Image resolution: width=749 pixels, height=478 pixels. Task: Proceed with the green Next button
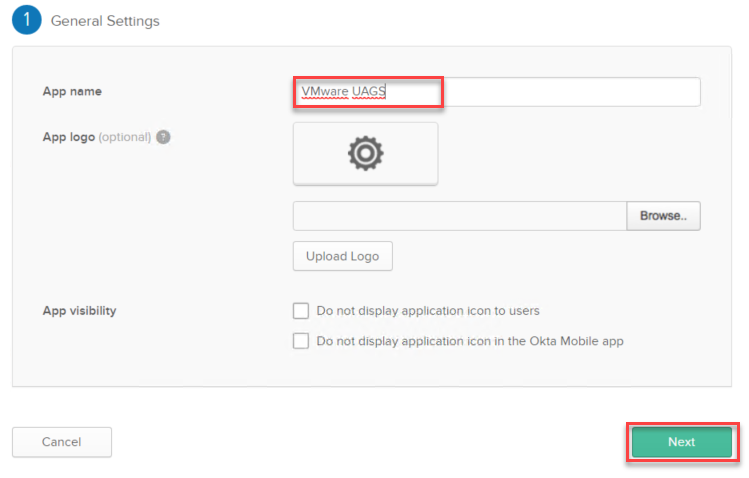coord(682,442)
